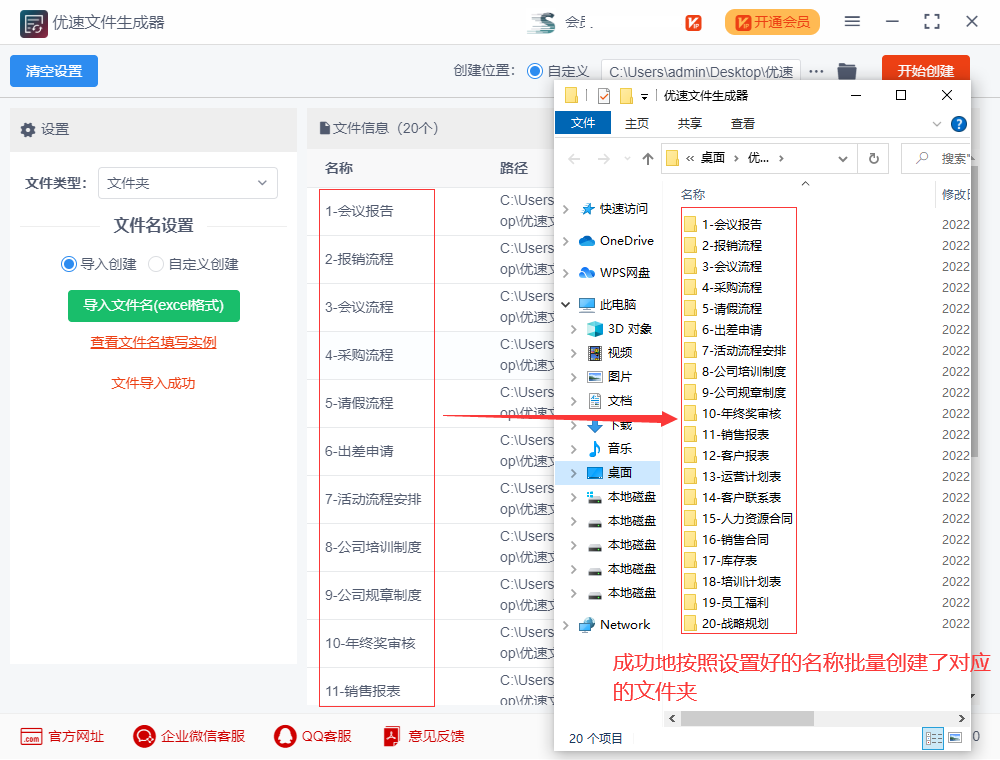Screen dimensions: 1000x760
Task: Open the 查看文件名填写实例 link
Action: point(154,341)
